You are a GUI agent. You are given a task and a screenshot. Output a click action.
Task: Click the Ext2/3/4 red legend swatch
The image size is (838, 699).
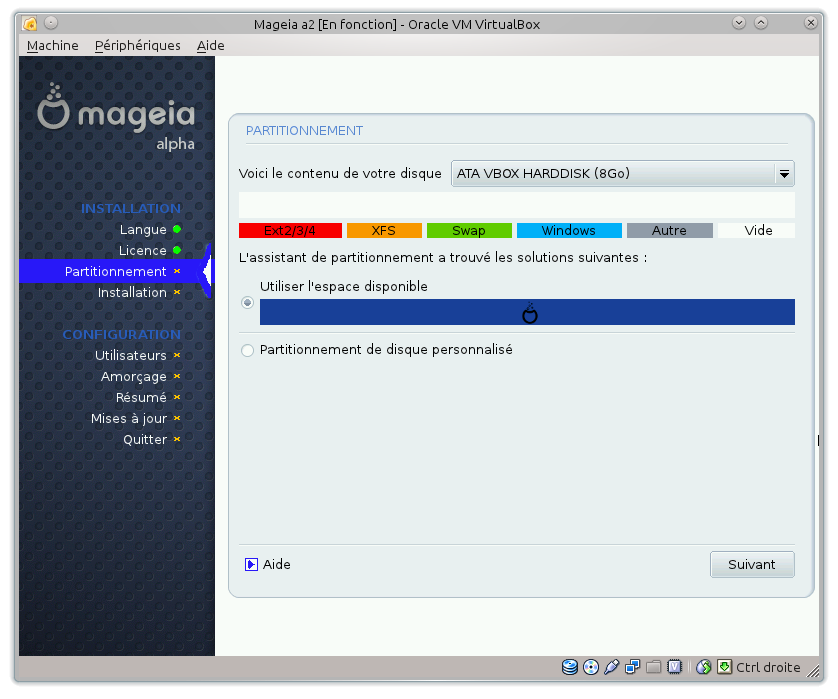[290, 230]
